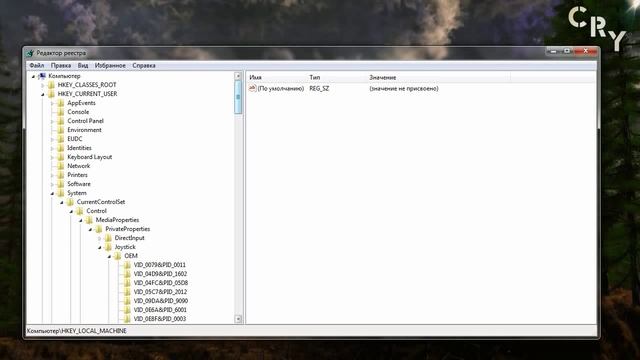Click the Компьютер computer icon in tree

[42, 76]
